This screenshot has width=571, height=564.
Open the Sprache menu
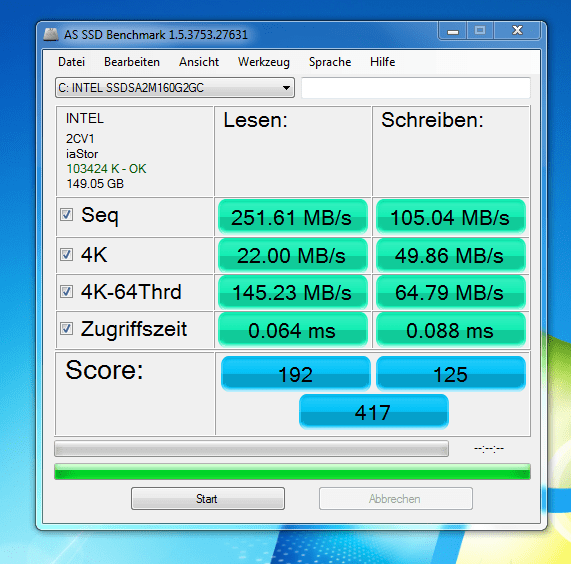click(x=330, y=62)
